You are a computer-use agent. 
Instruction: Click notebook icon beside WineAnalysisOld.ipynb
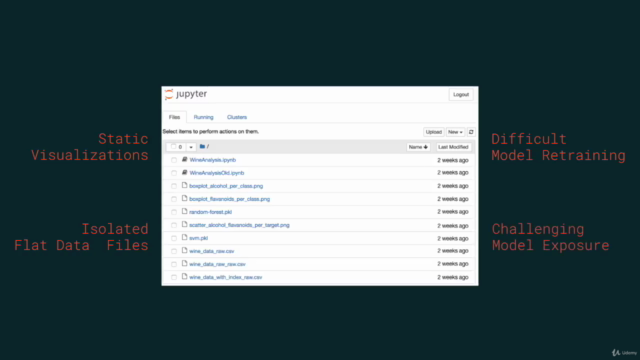184,173
